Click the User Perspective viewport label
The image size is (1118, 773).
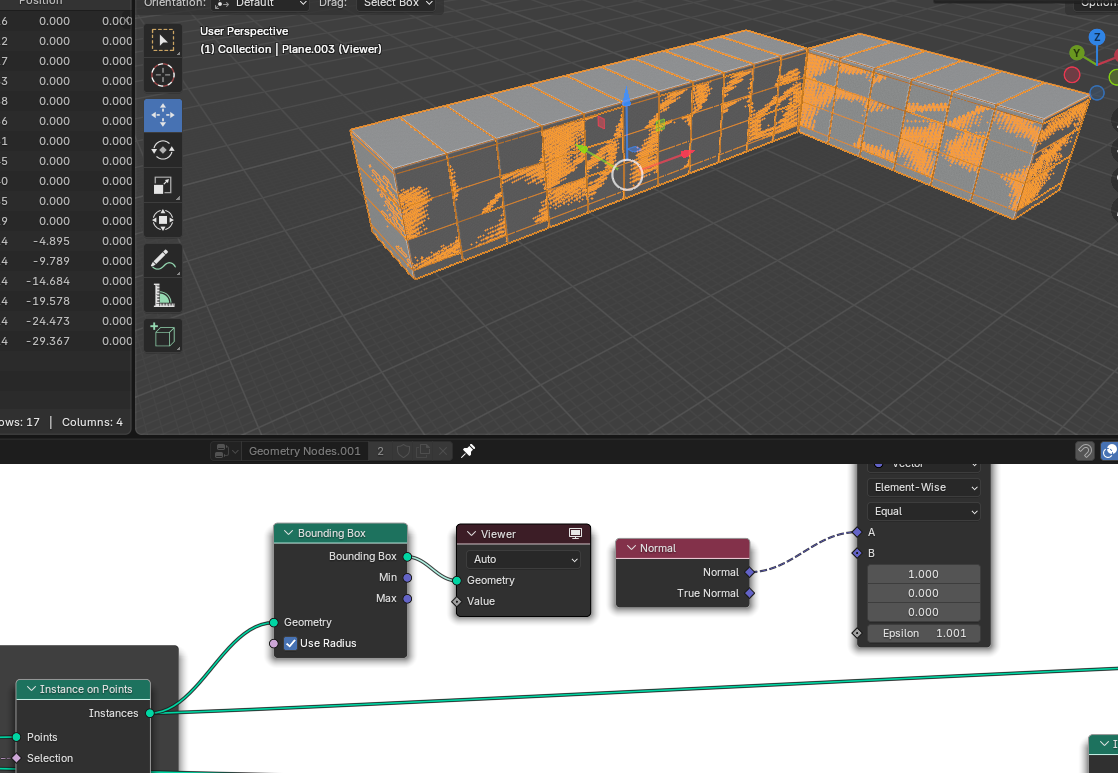244,31
